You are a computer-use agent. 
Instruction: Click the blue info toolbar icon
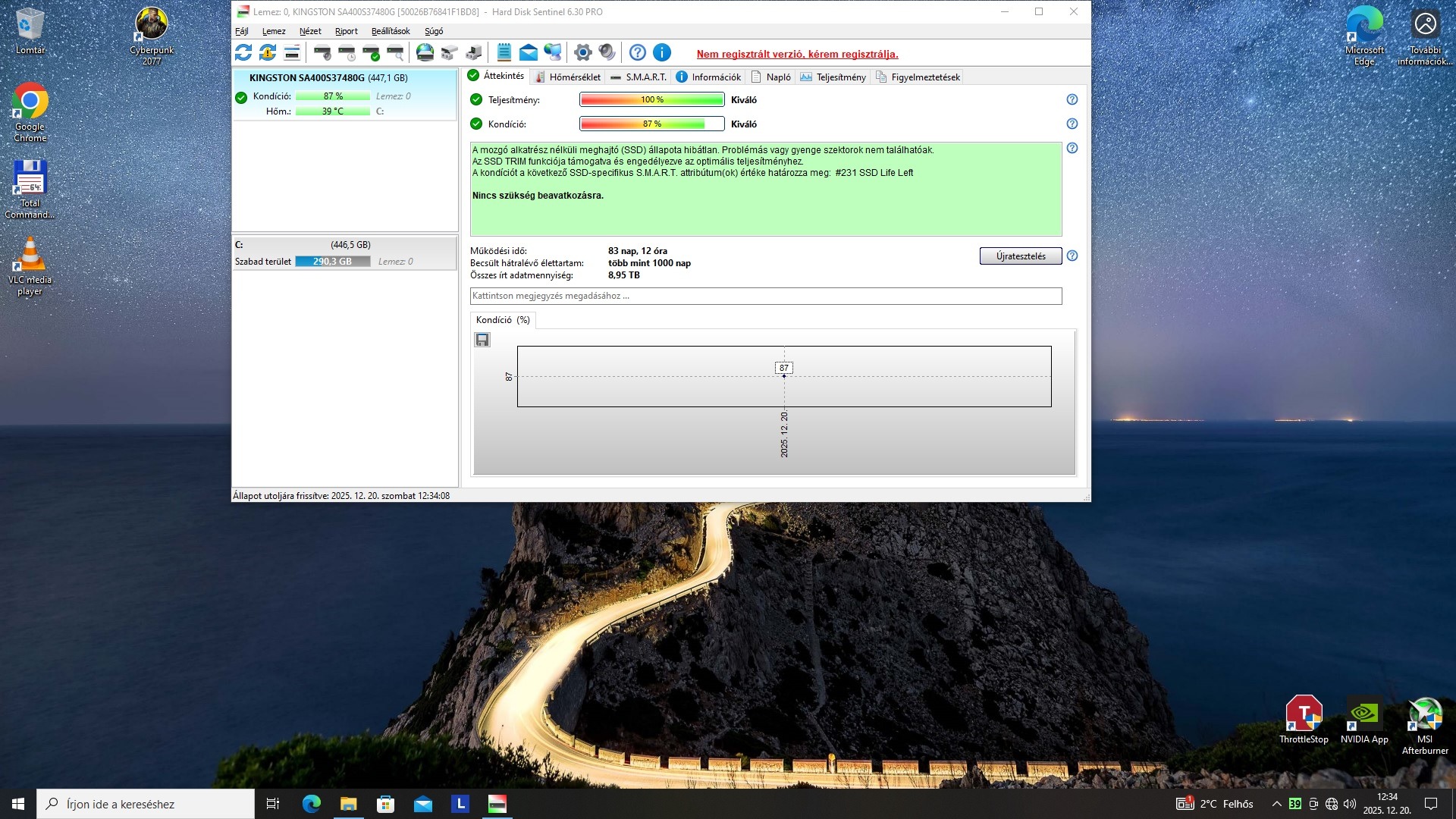(x=662, y=52)
